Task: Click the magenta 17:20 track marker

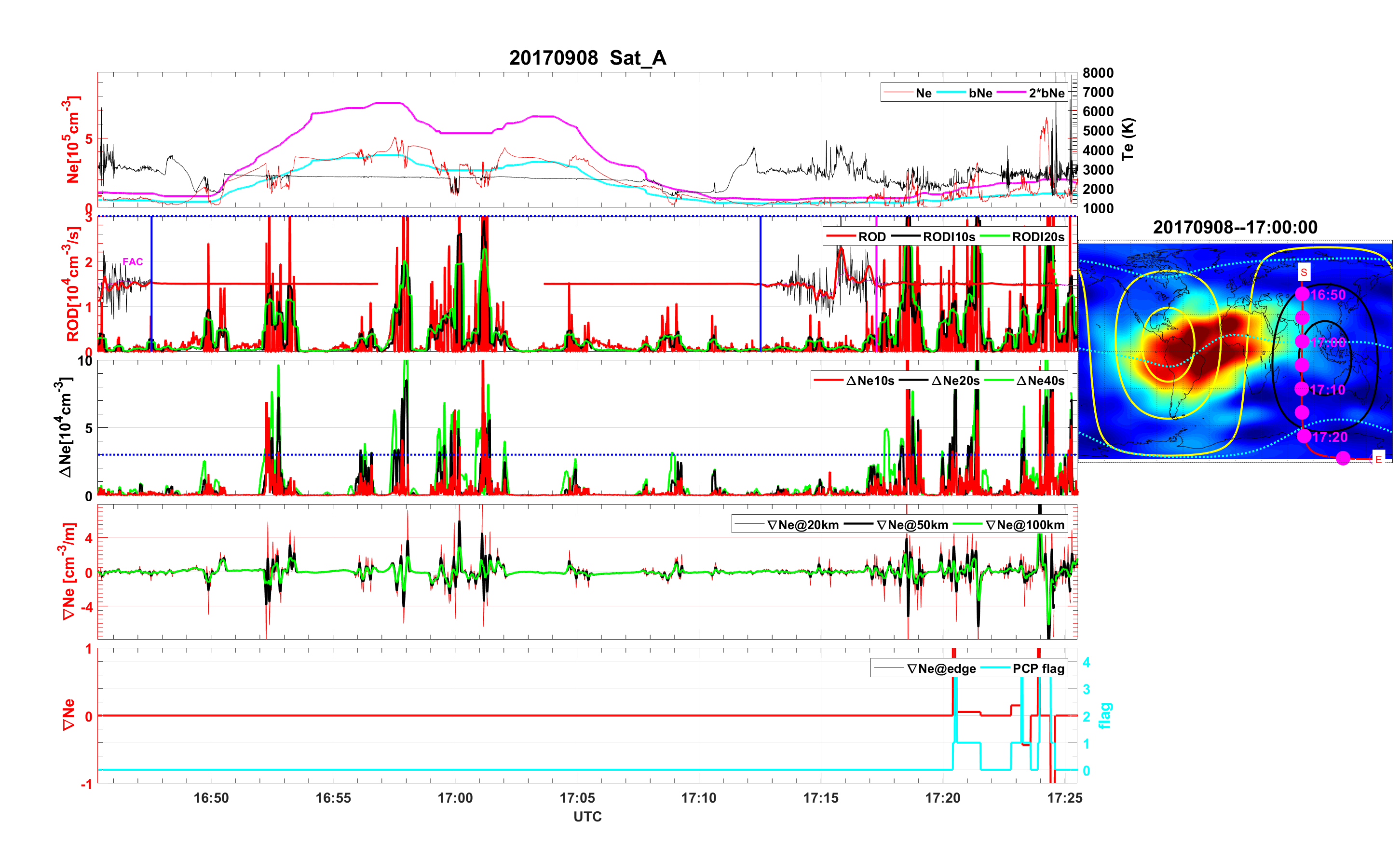Action: tap(1304, 436)
